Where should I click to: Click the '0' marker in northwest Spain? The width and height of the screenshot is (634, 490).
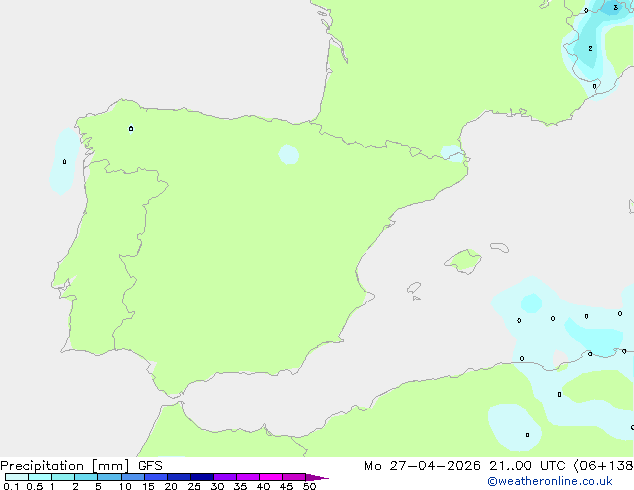(x=131, y=129)
